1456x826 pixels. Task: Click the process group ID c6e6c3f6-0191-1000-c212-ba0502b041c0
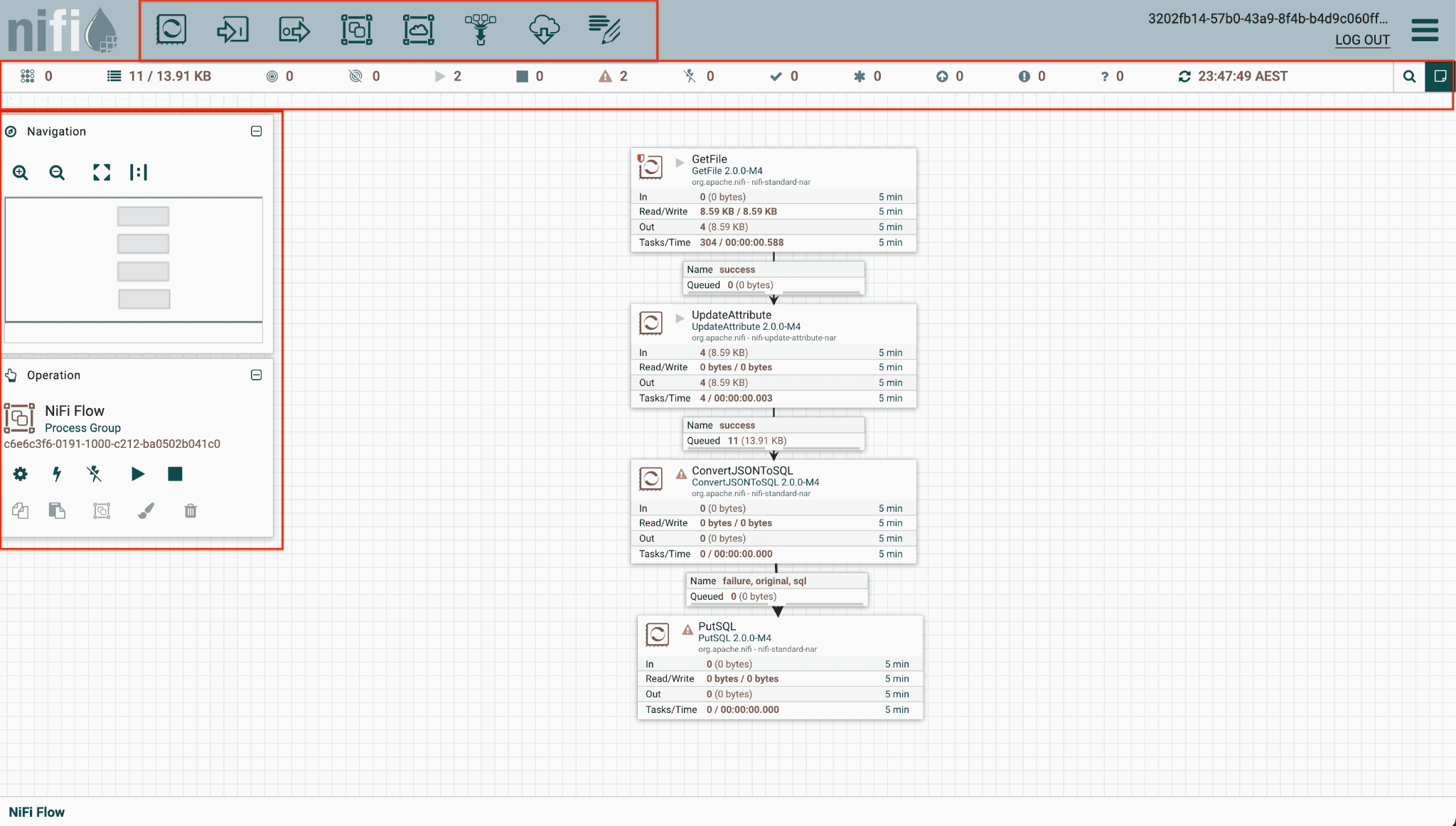pos(112,444)
